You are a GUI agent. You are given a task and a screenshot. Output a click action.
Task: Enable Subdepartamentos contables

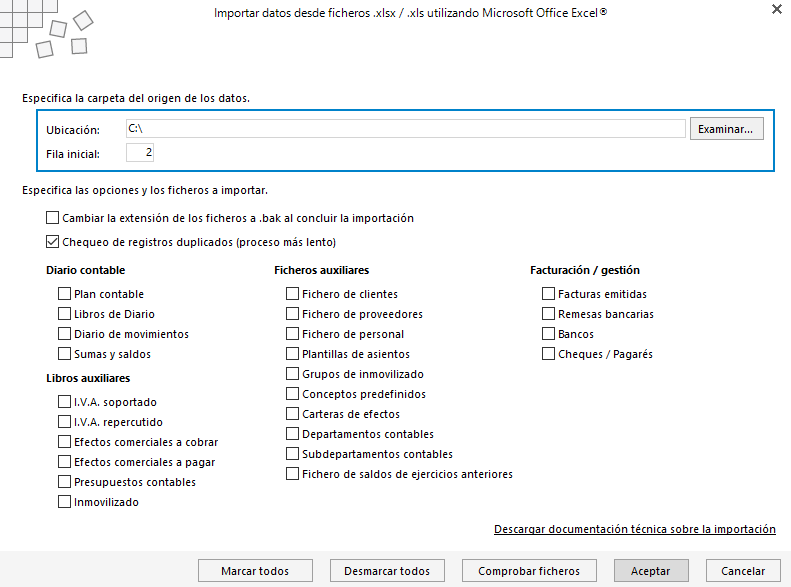tap(293, 453)
